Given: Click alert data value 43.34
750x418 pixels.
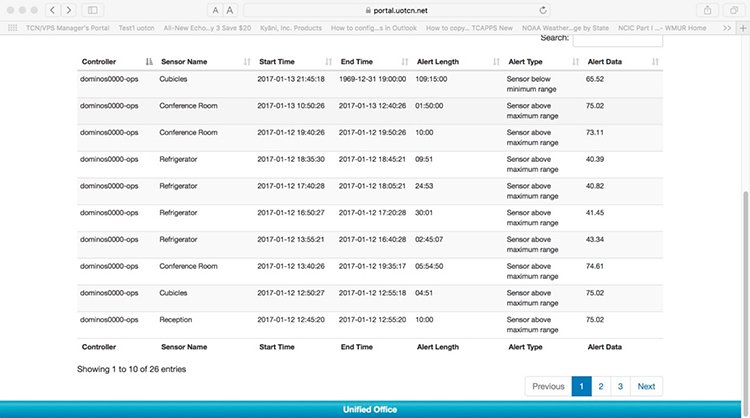Looking at the screenshot, I should point(595,240).
